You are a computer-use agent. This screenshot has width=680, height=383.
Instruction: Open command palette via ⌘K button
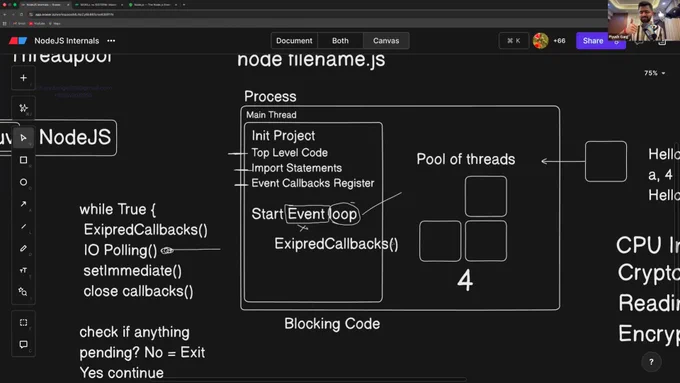[x=513, y=41]
